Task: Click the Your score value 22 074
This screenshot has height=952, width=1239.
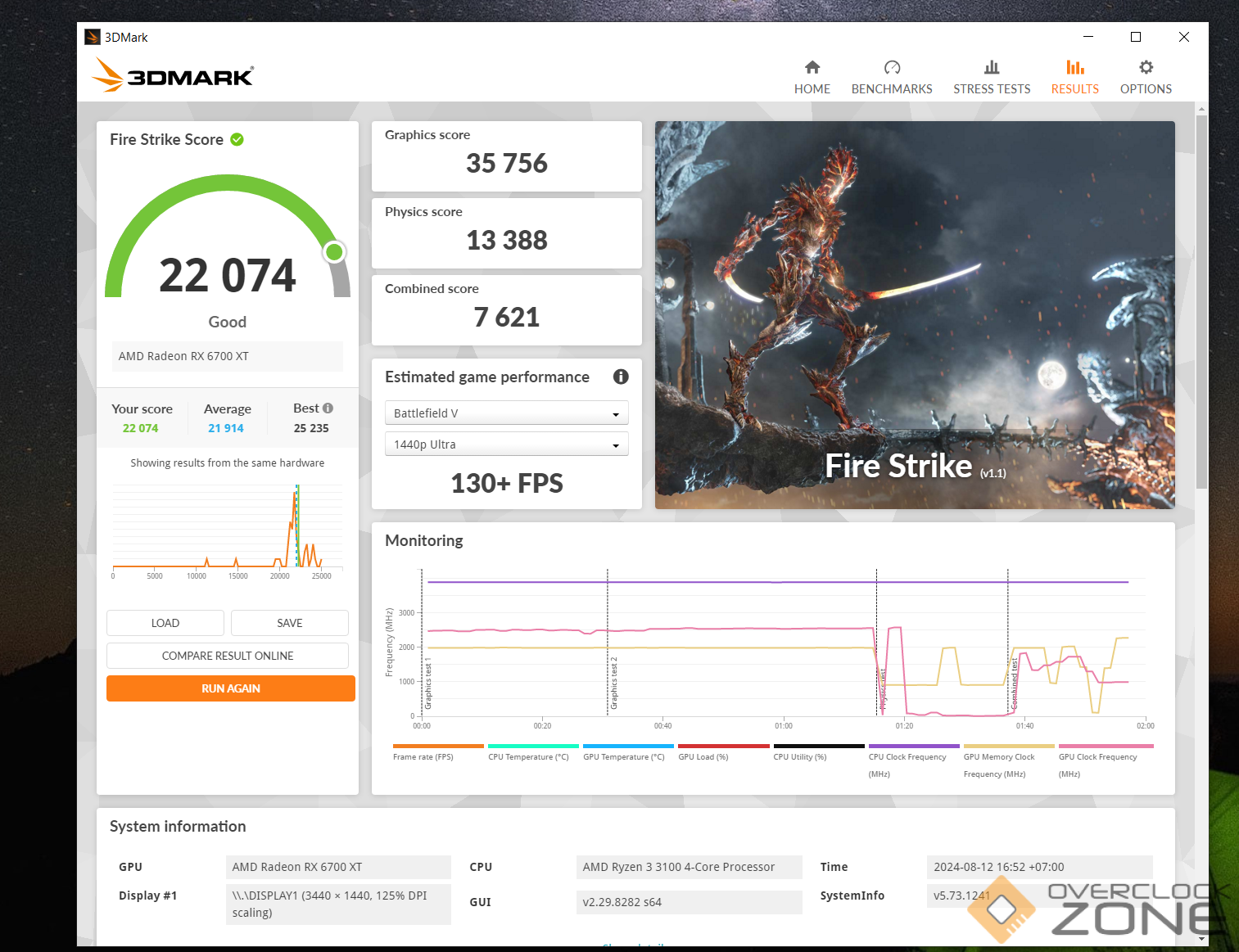Action: coord(141,428)
